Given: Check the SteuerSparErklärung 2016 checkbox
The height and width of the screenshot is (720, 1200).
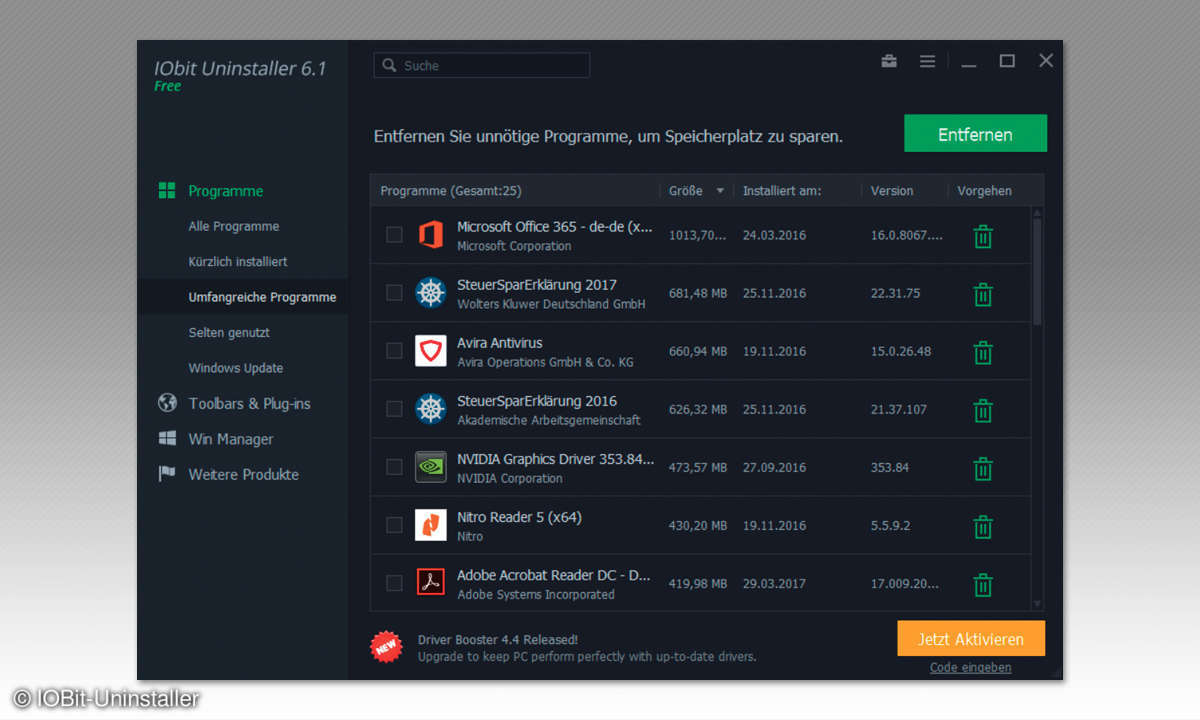Looking at the screenshot, I should coord(395,409).
